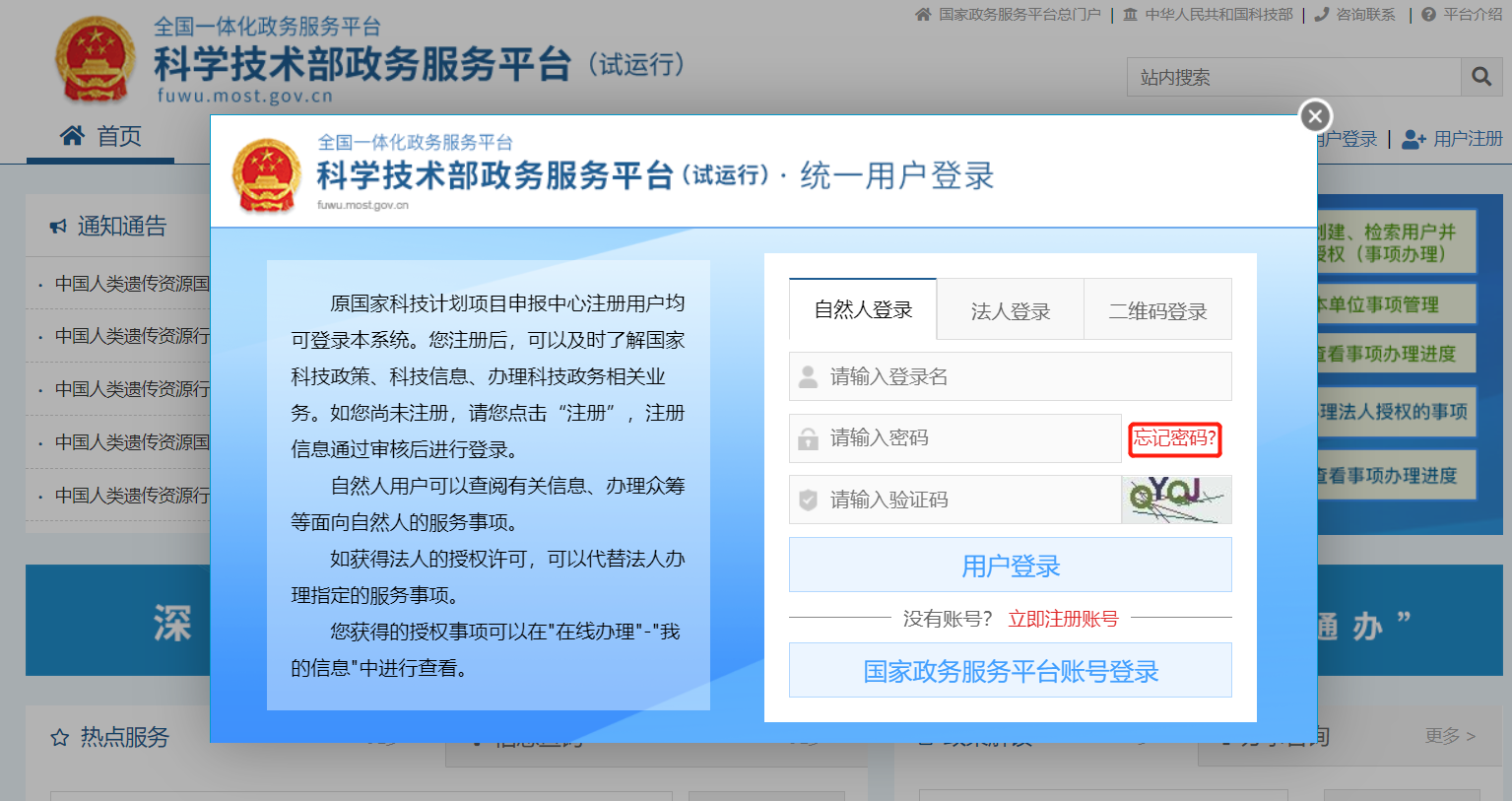Switch to 法人登录 tab
The image size is (1512, 801).
[x=1010, y=311]
